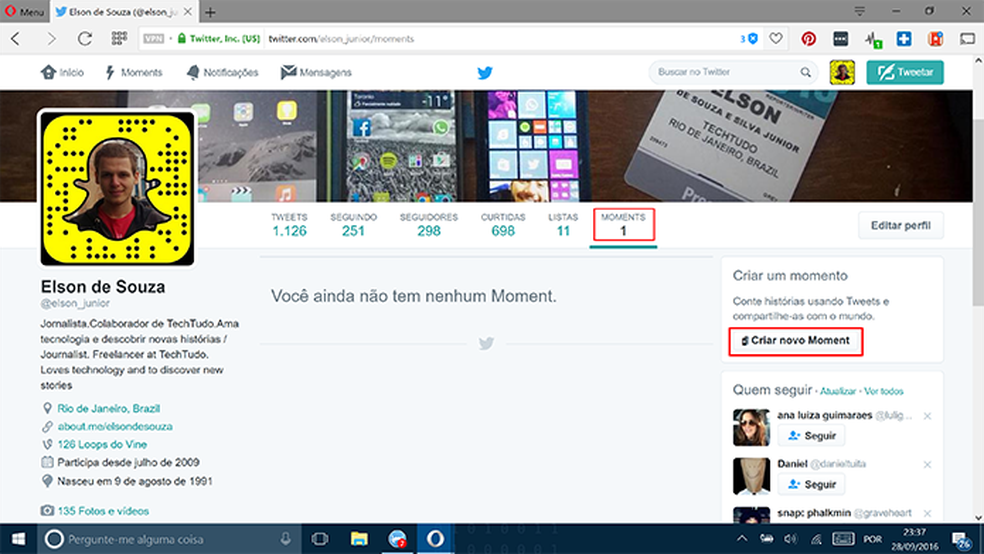Open File Explorer on the taskbar
This screenshot has height=554, width=984.
coord(359,539)
